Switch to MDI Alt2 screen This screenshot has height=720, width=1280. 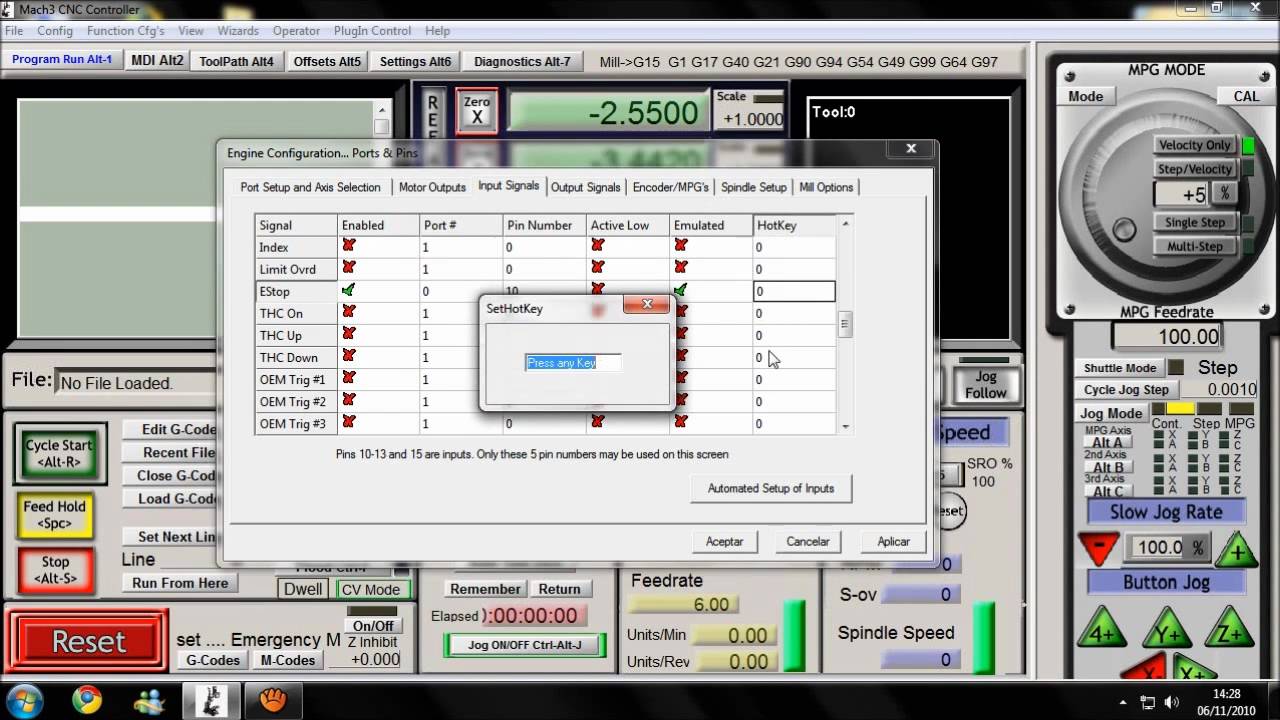coord(157,60)
